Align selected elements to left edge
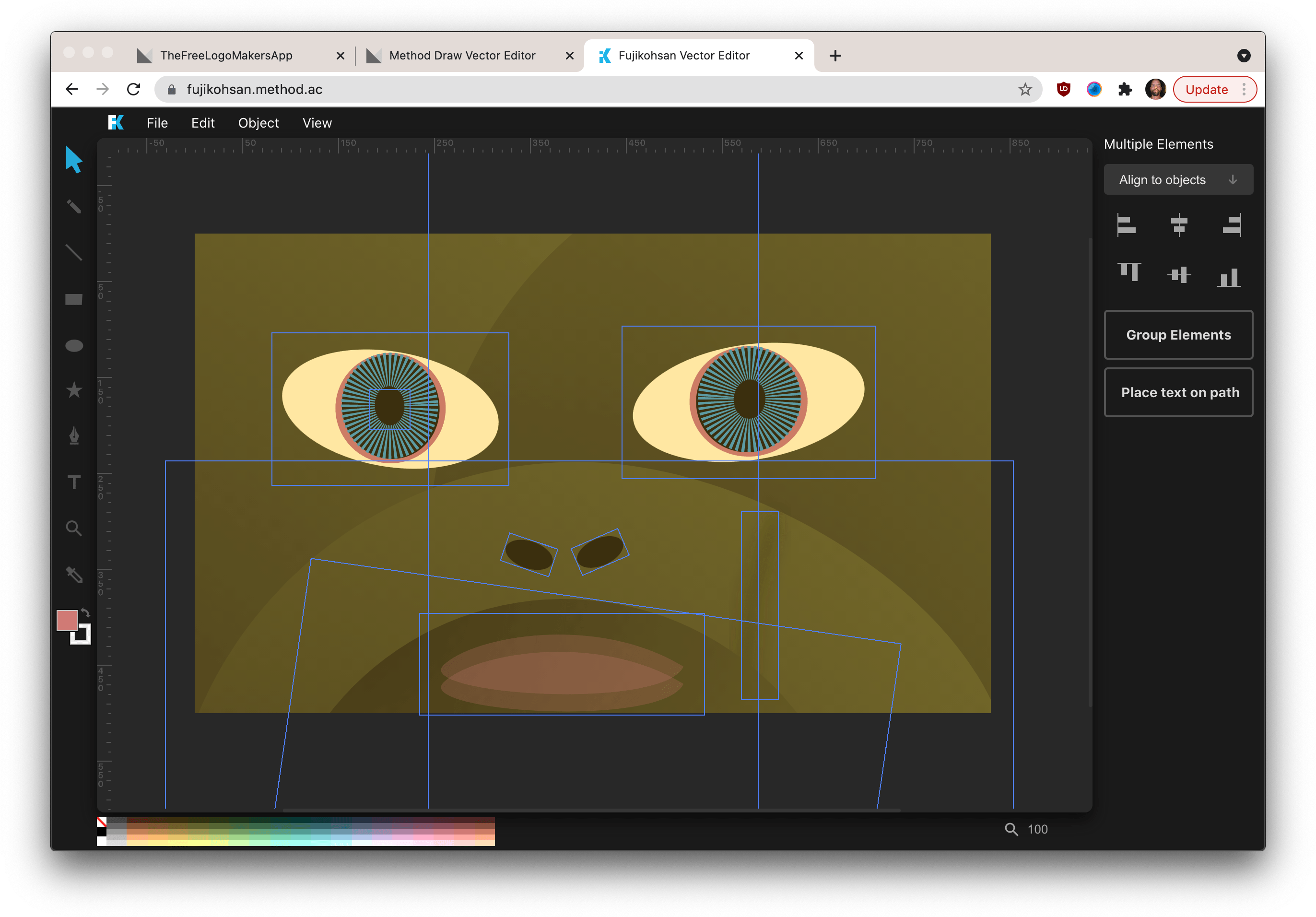The width and height of the screenshot is (1316, 917). click(x=1126, y=224)
